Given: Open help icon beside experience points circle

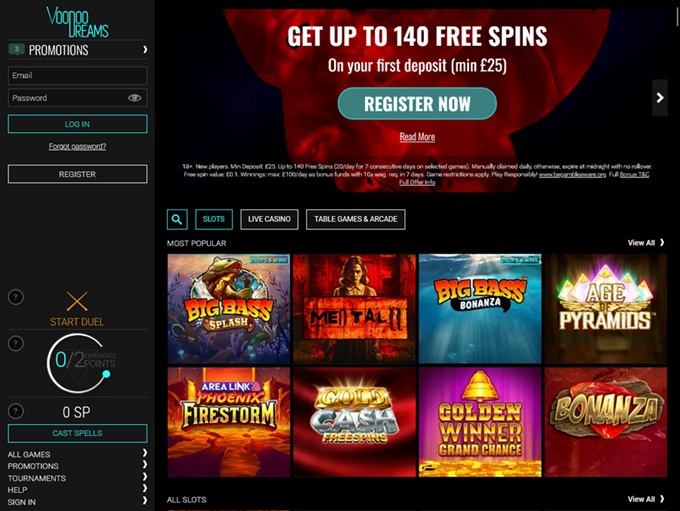Looking at the screenshot, I should coord(16,344).
